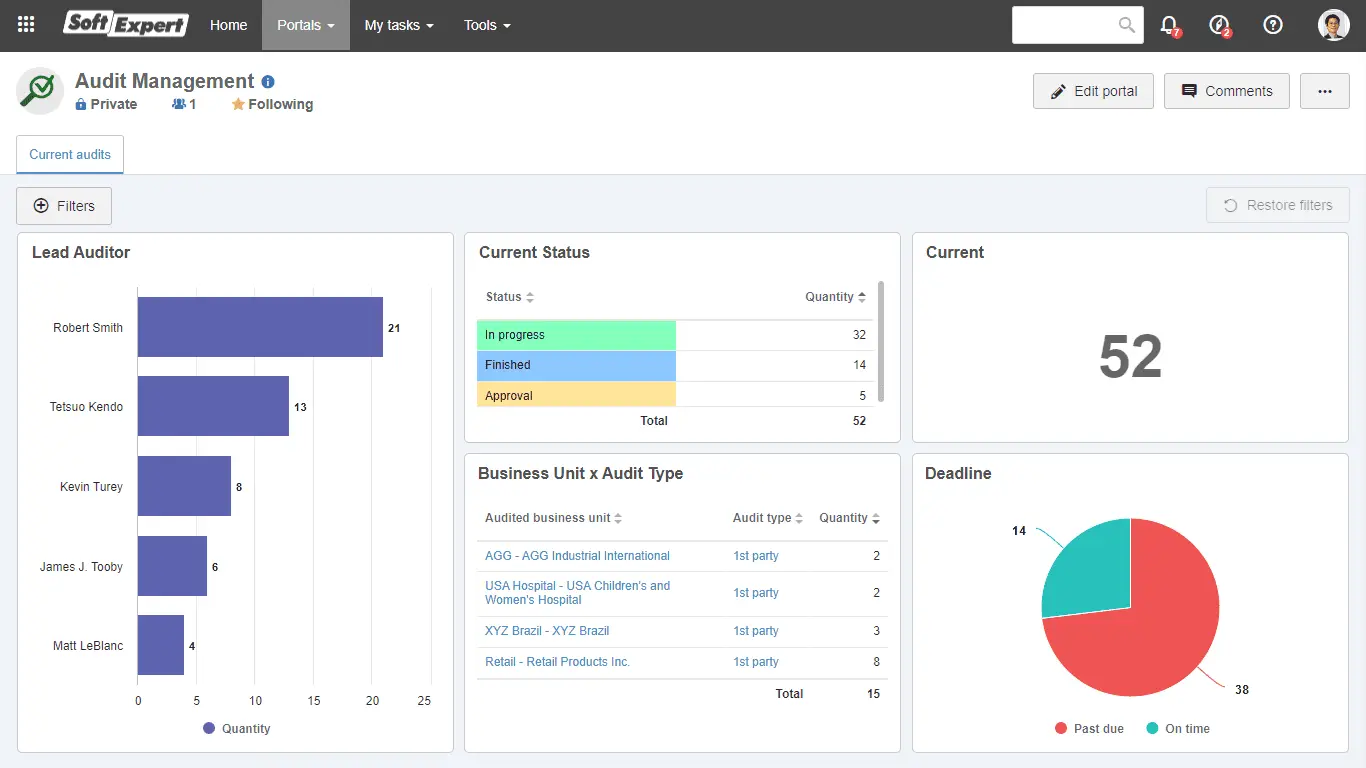Click the Audit Management magnifier portal icon
This screenshot has height=768, width=1366.
coord(39,90)
